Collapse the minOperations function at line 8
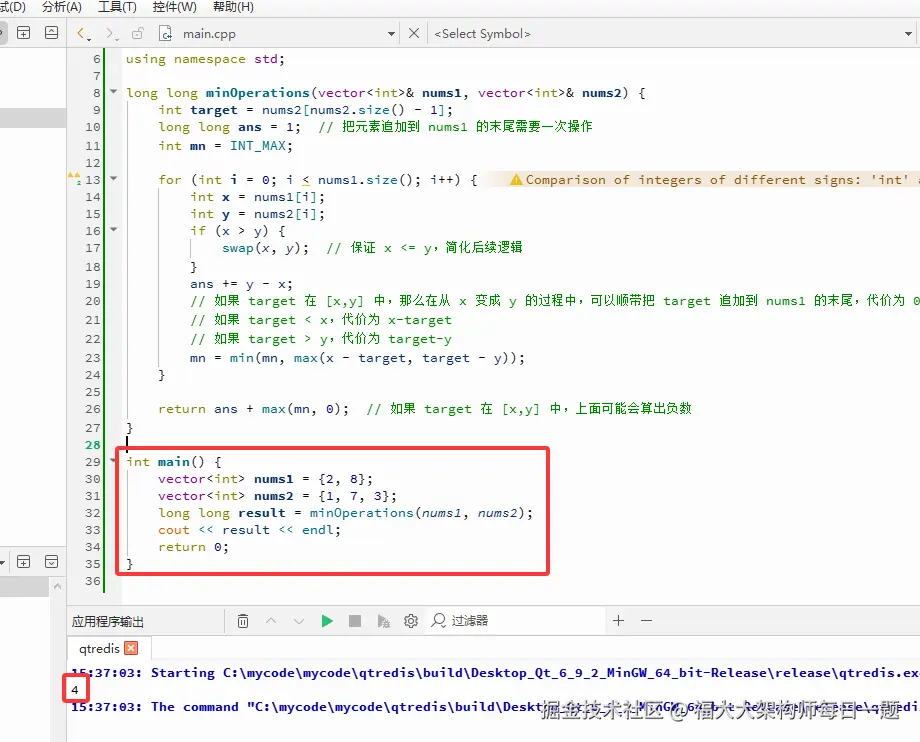The width and height of the screenshot is (920, 742). coord(114,92)
